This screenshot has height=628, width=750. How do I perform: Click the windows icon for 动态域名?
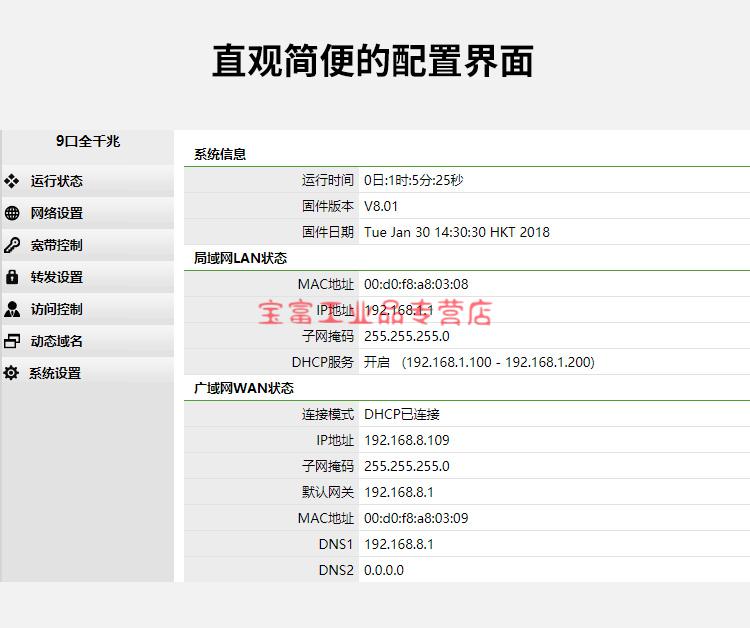pos(12,341)
